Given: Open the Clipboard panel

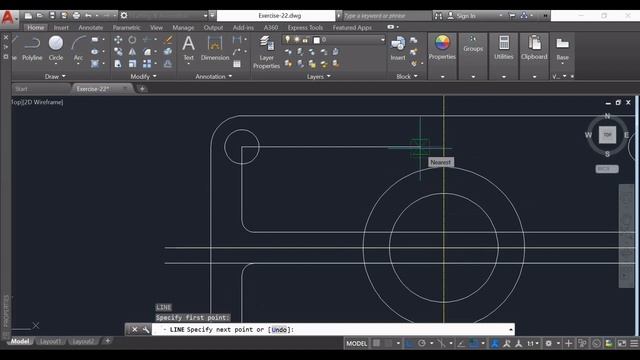Looking at the screenshot, I should 534,48.
